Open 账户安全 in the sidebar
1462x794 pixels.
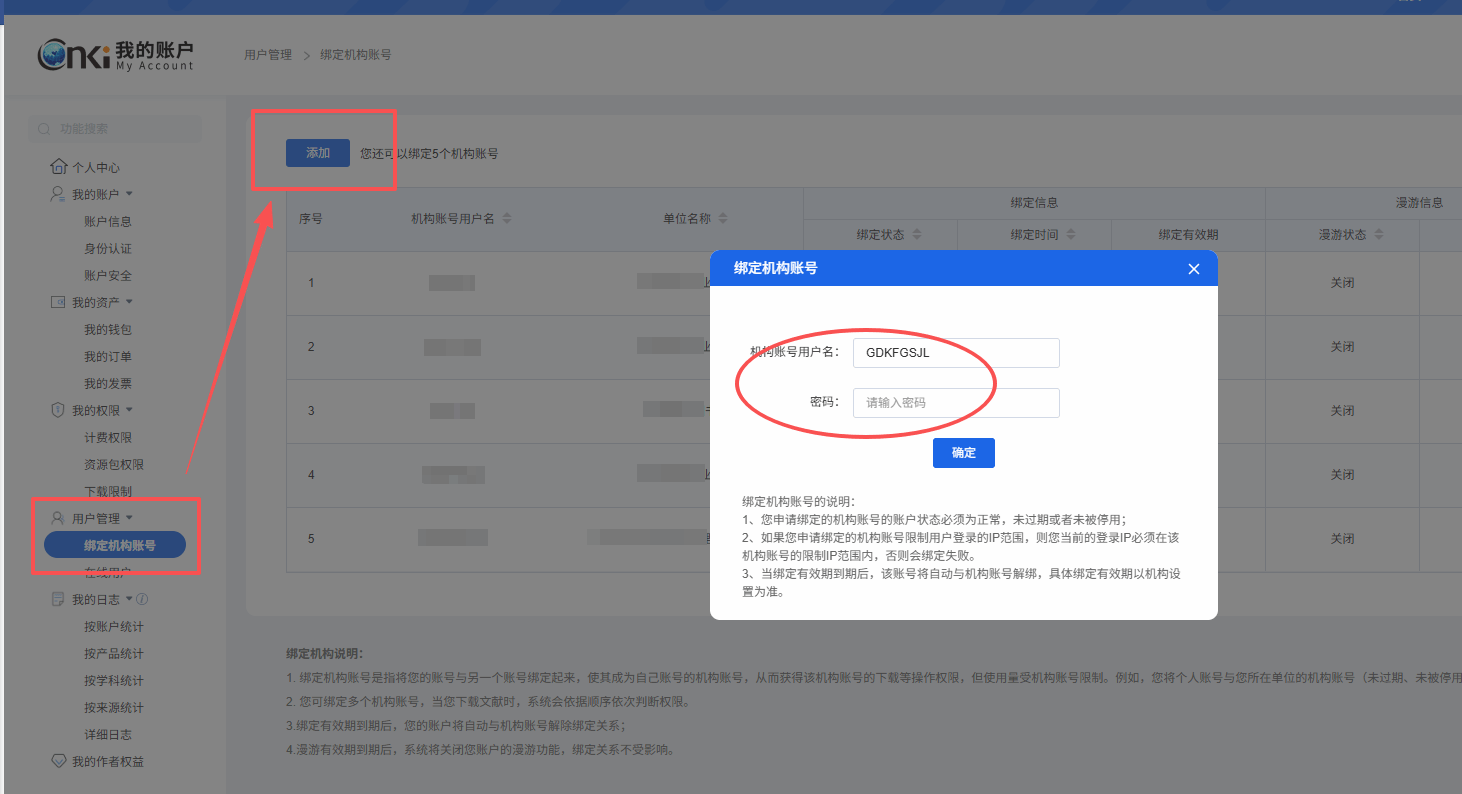108,275
